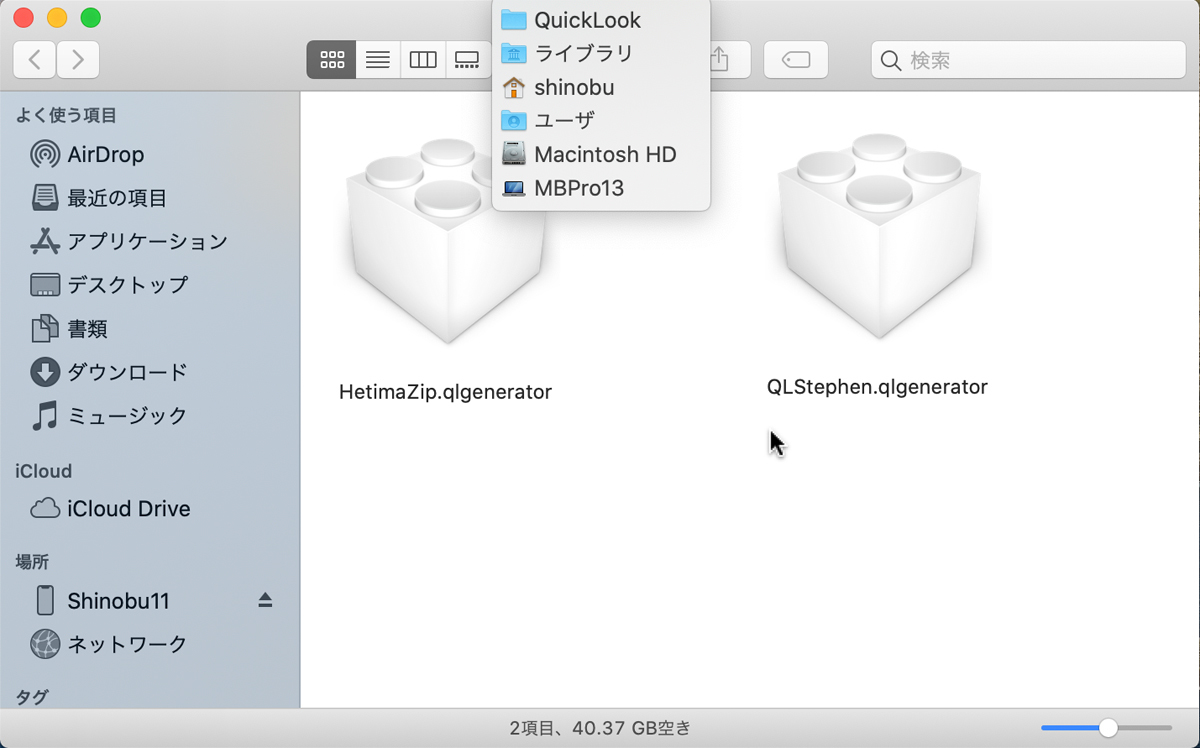Open 書類 in the sidebar
Screen dimensions: 1200x748
[150, 328]
